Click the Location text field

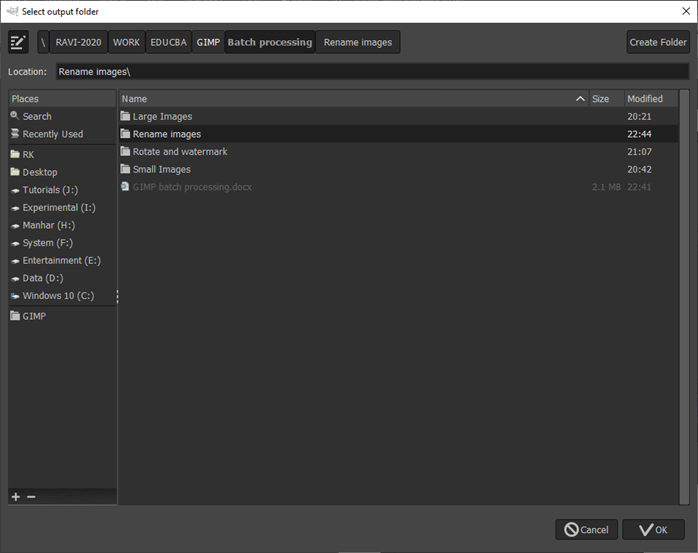[372, 72]
